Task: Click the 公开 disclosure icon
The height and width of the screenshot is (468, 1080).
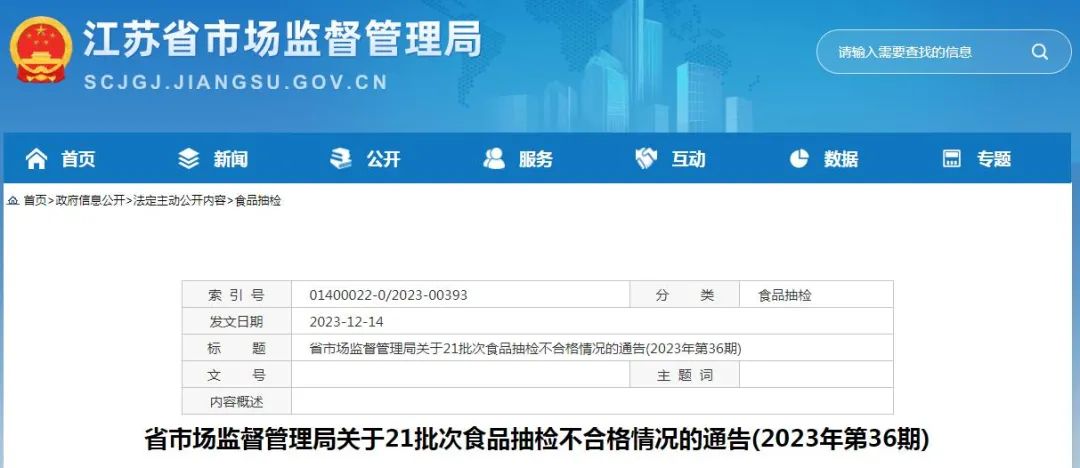Action: pyautogui.click(x=341, y=159)
